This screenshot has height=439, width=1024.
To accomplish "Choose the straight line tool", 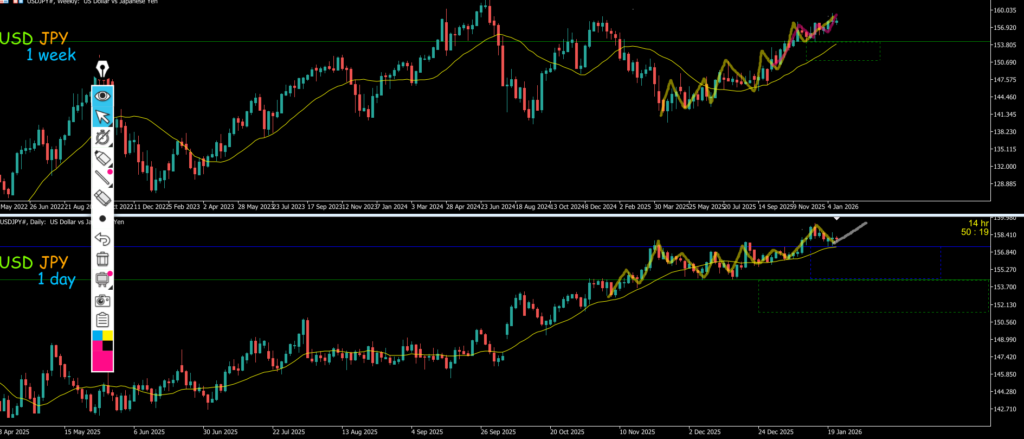I will tap(102, 178).
